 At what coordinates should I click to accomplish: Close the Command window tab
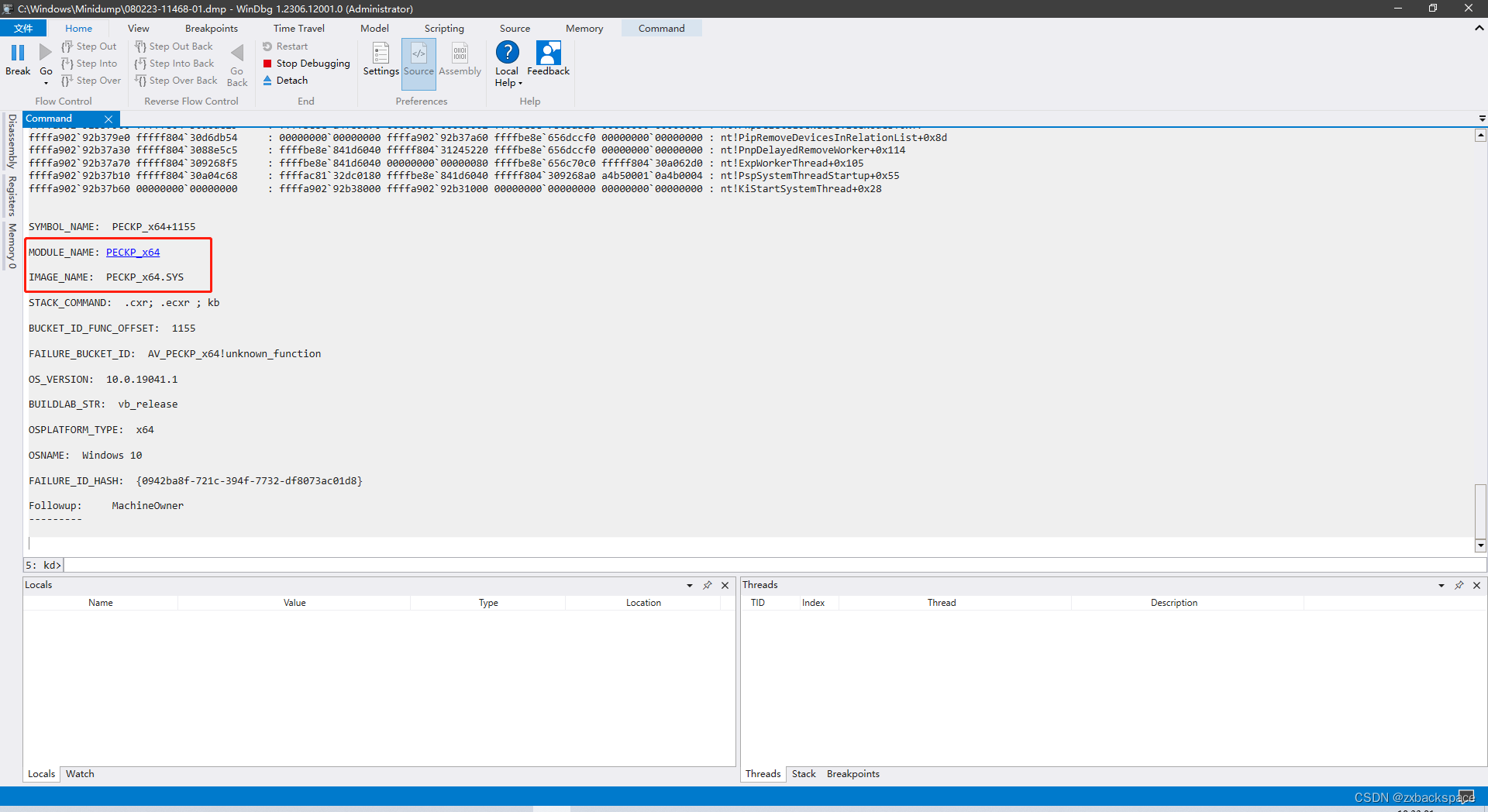tap(108, 119)
